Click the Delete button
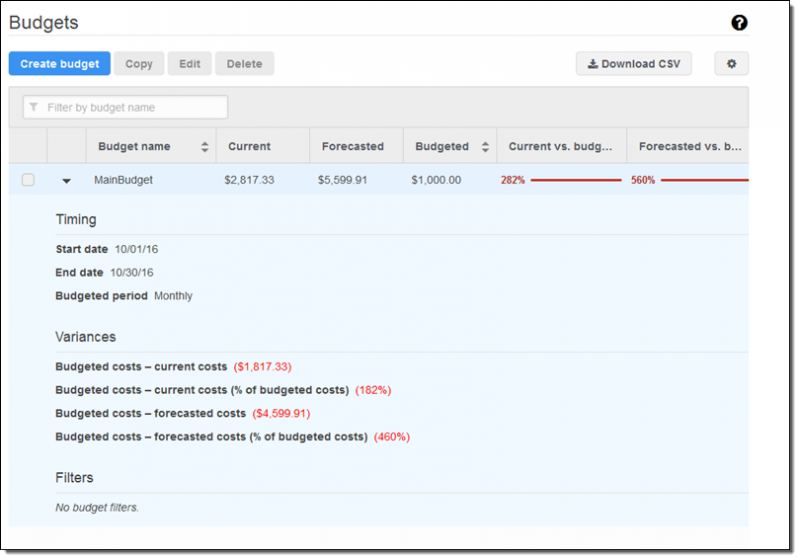The width and height of the screenshot is (800, 560). (x=244, y=64)
